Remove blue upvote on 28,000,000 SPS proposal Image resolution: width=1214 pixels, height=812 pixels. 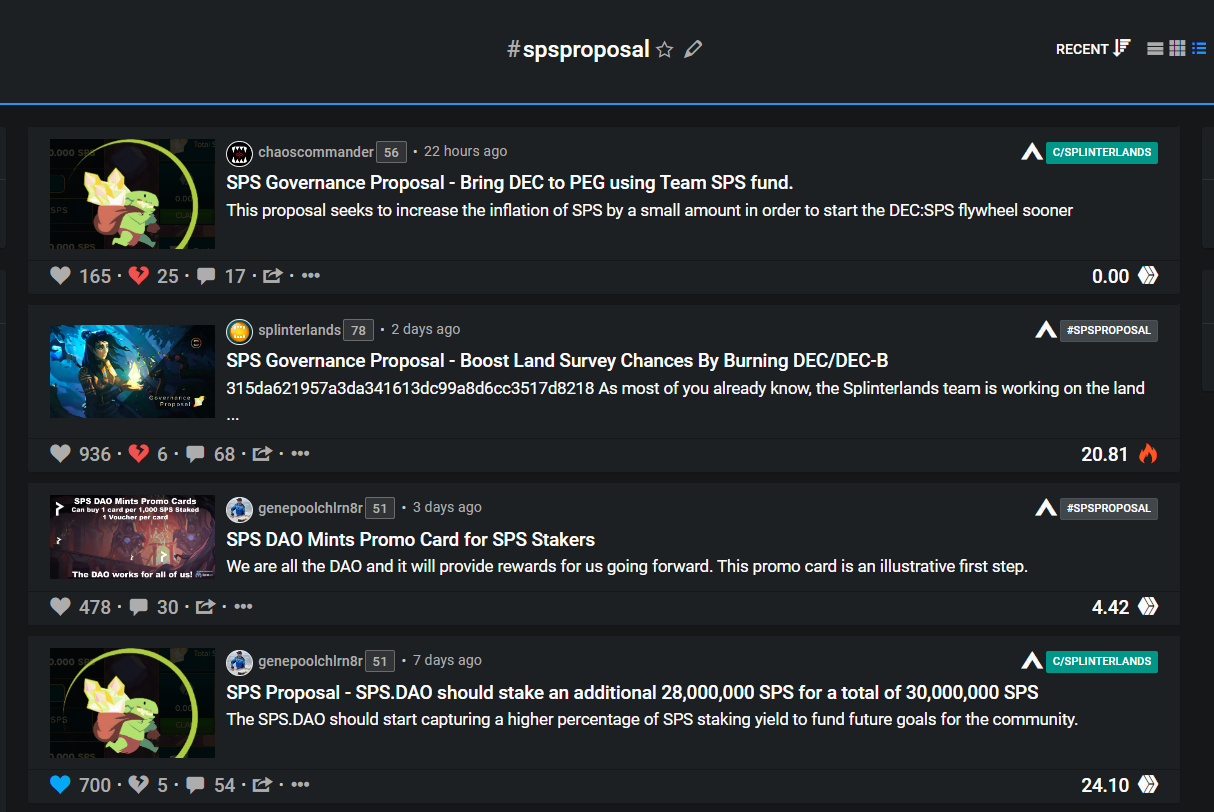(x=60, y=785)
